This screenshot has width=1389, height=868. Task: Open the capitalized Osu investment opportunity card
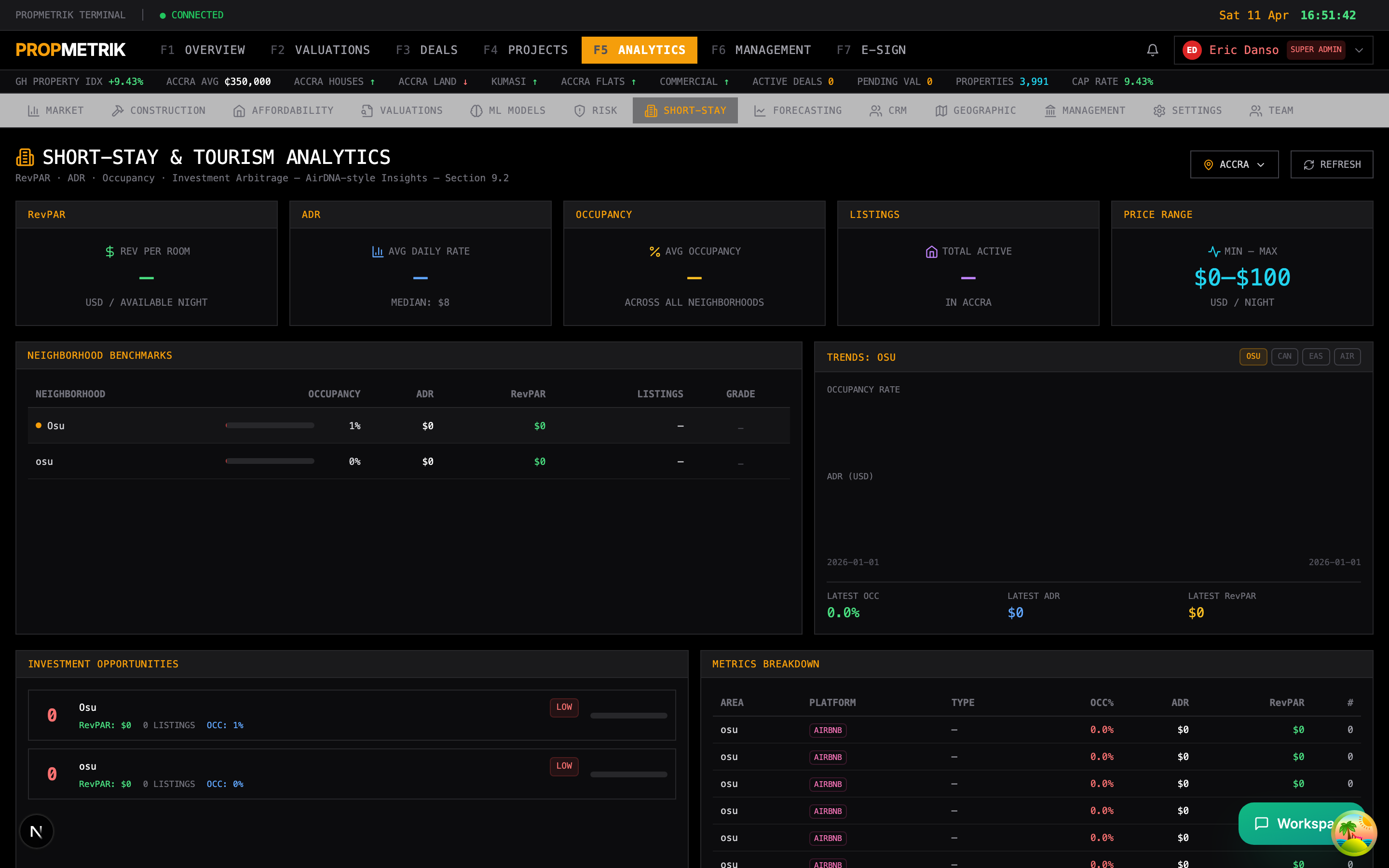tap(352, 715)
